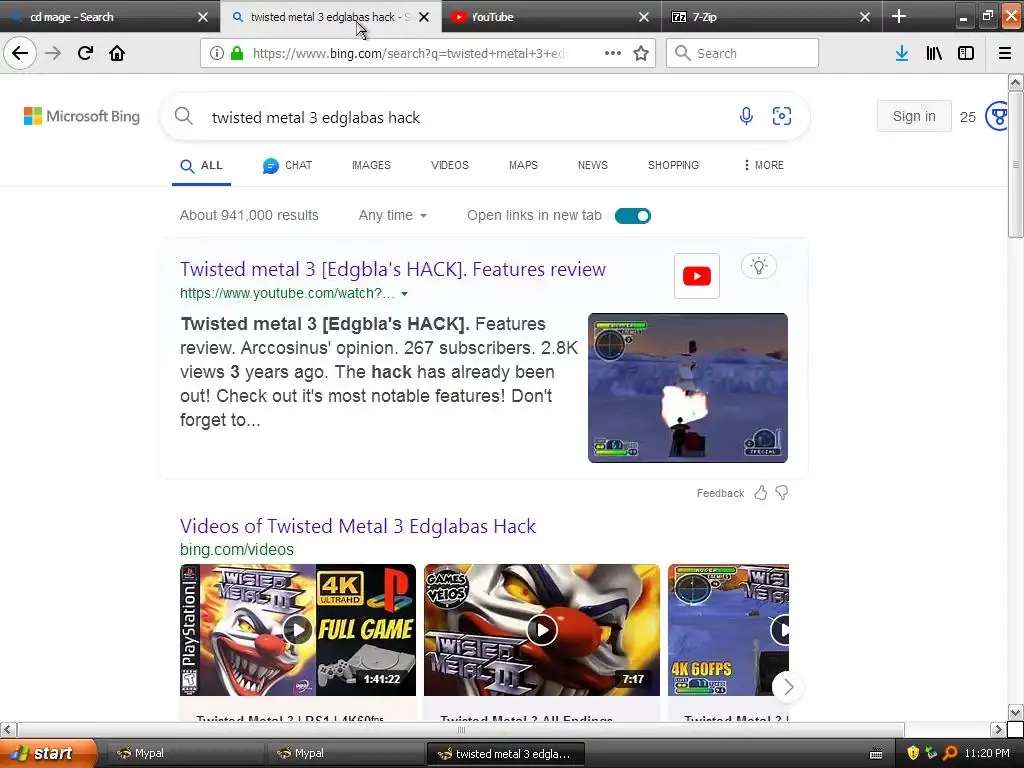The image size is (1024, 768).
Task: Switch to first Mypal taskbar window
Action: [x=184, y=754]
